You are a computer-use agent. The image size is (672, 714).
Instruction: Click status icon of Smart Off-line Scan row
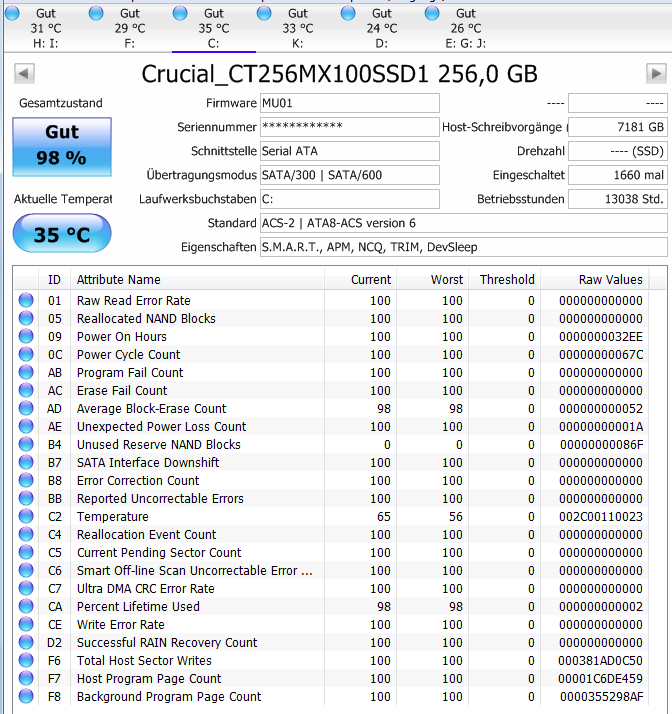tap(26, 570)
